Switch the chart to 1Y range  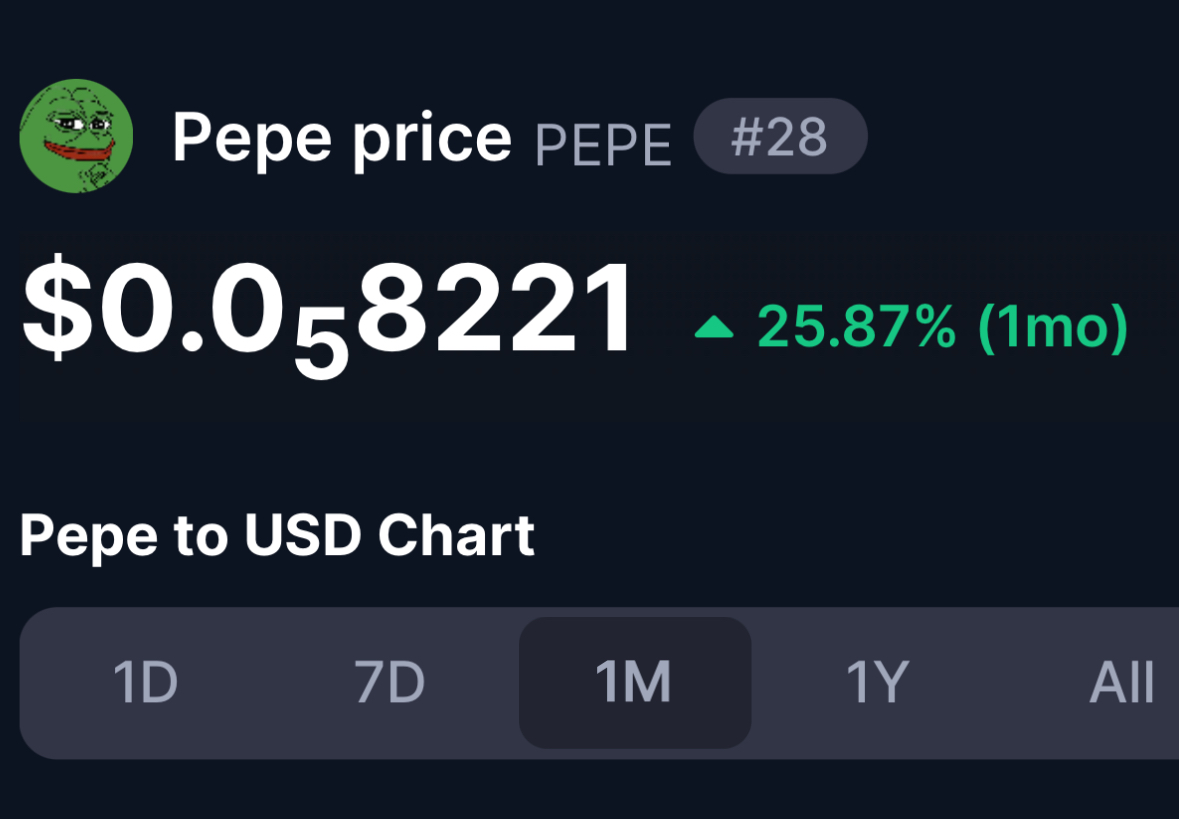click(877, 682)
